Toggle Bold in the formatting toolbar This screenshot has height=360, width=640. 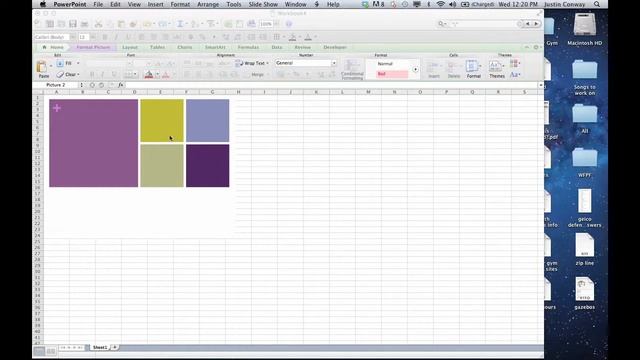click(105, 37)
